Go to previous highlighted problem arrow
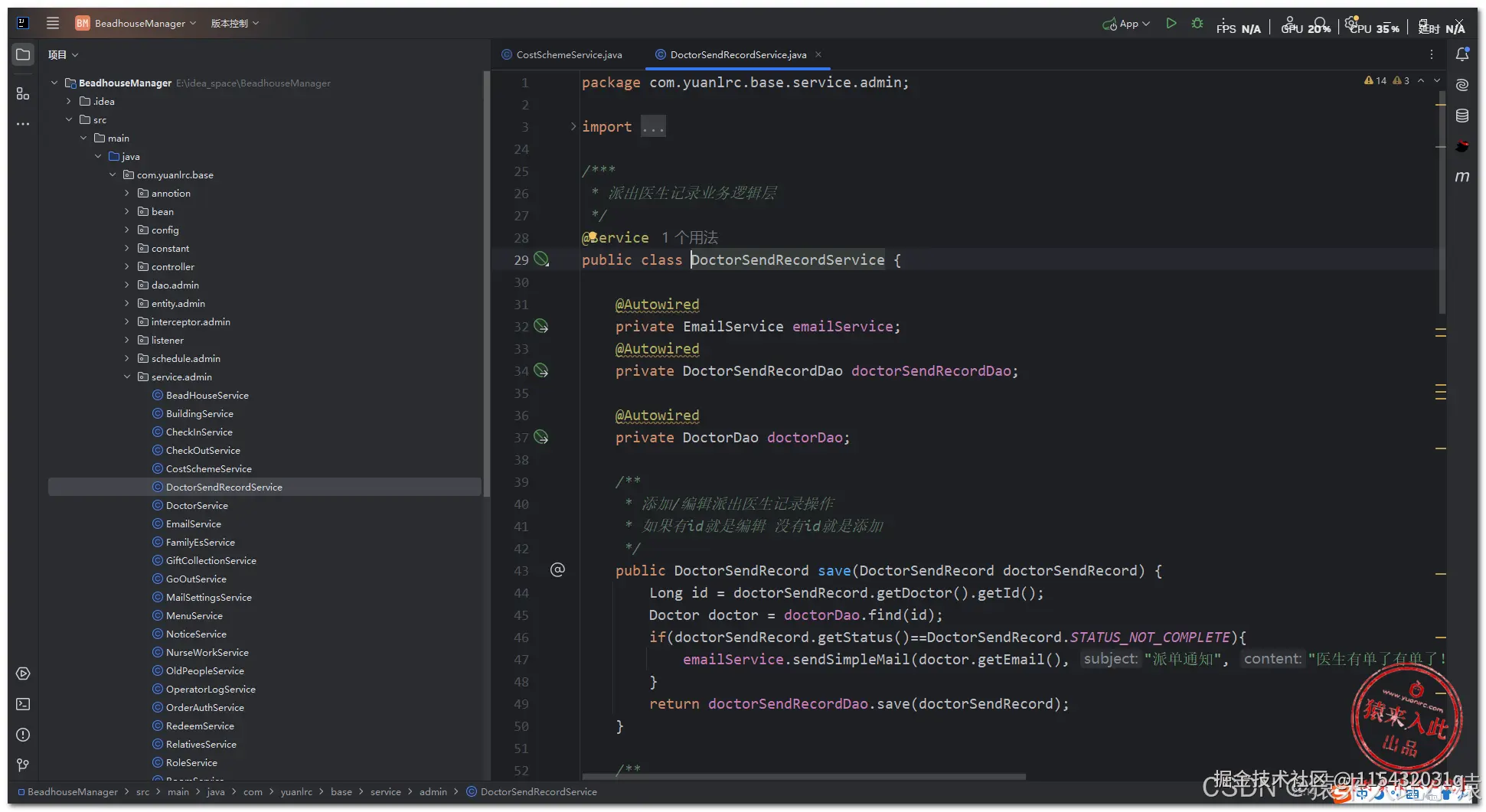The image size is (1486, 812). point(1421,80)
